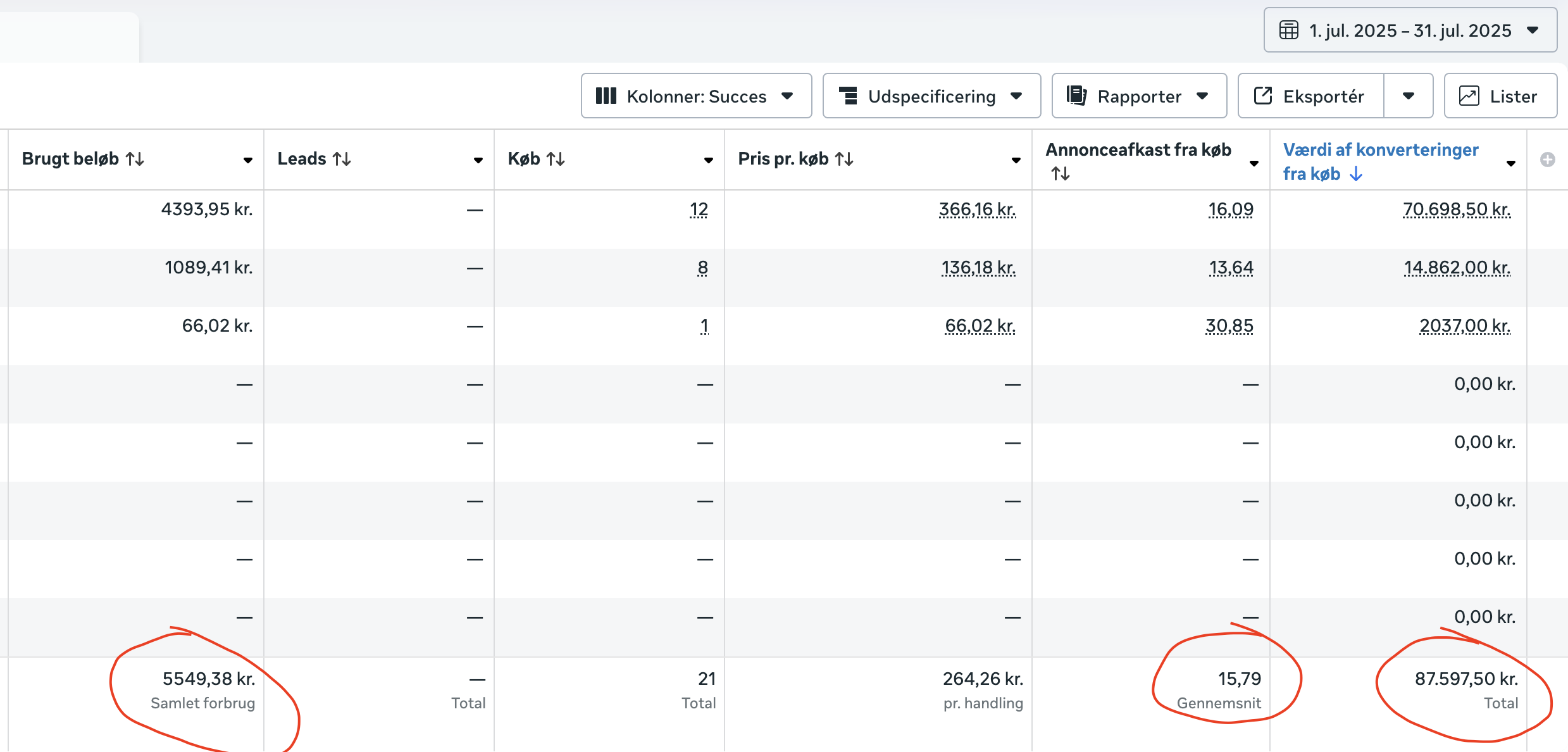The width and height of the screenshot is (1568, 752).
Task: Sort Leads column using arrows icon
Action: 342,159
